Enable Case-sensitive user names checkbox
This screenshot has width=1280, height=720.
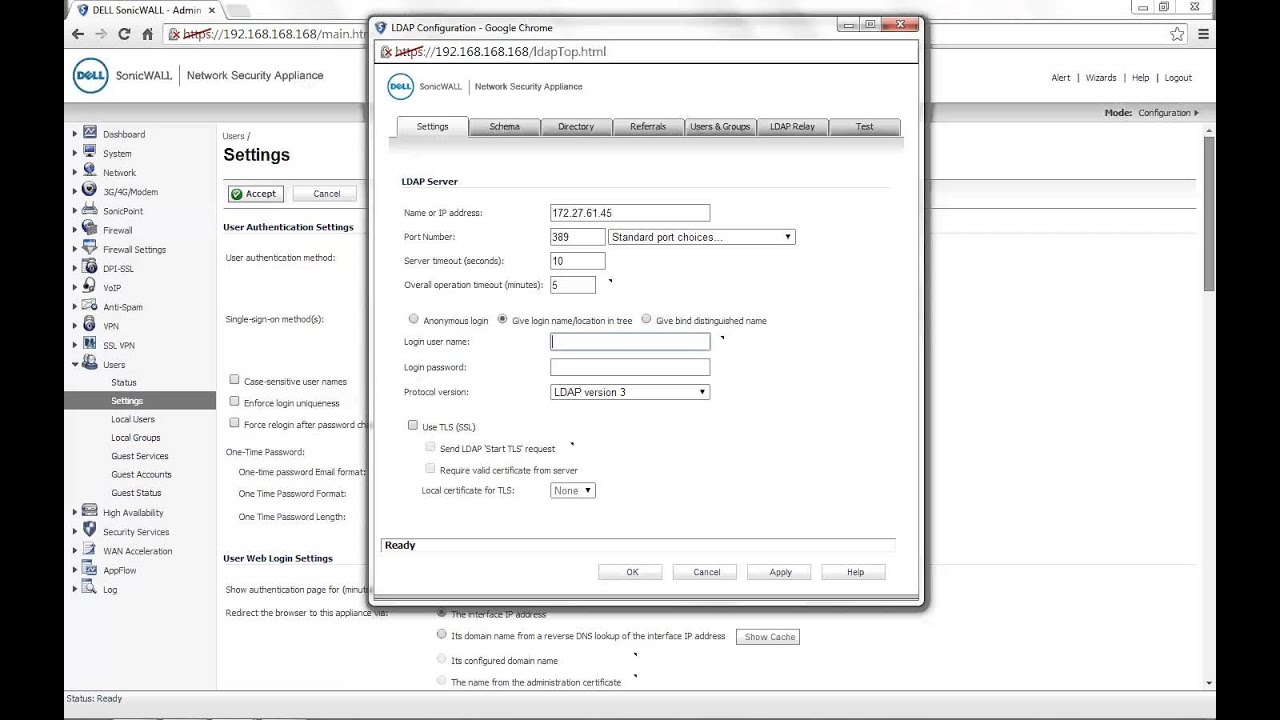234,379
